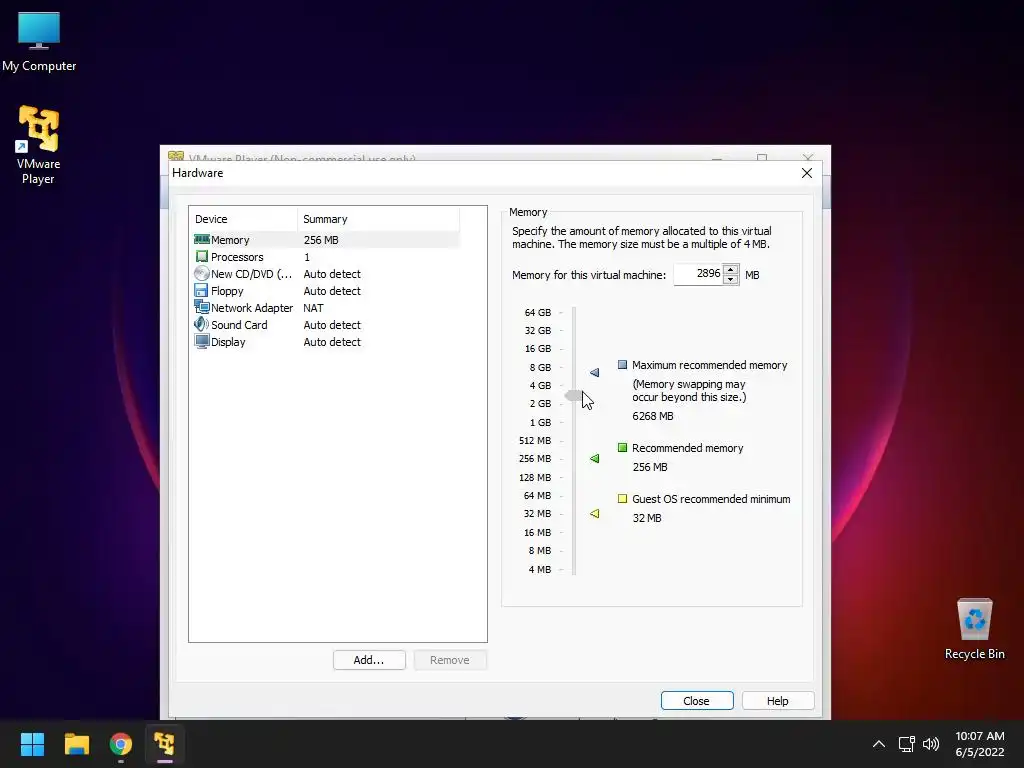Click the Device column header
The width and height of the screenshot is (1024, 768).
tap(243, 219)
